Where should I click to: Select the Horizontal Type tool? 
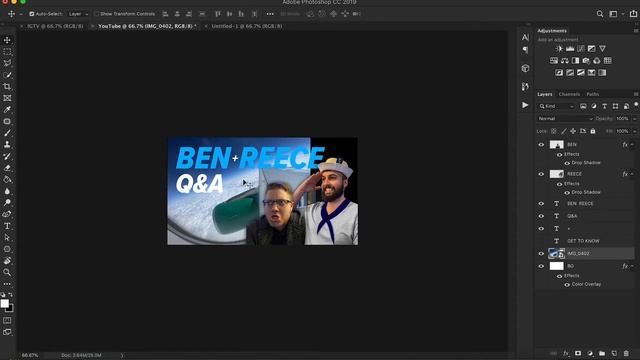coord(7,226)
